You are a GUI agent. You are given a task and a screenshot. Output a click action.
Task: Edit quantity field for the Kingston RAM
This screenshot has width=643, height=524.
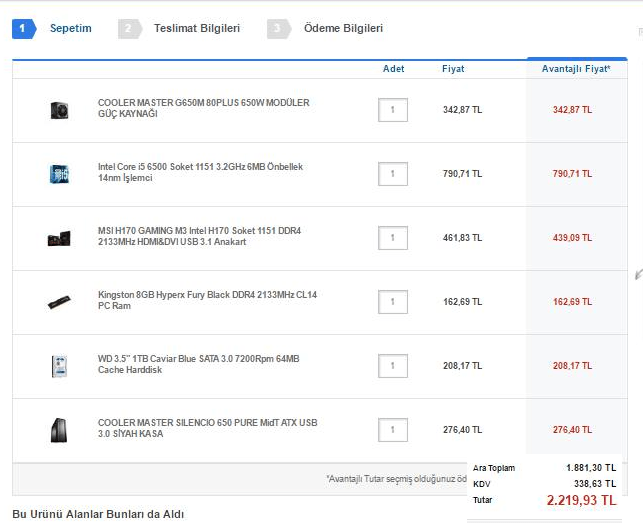pos(393,302)
